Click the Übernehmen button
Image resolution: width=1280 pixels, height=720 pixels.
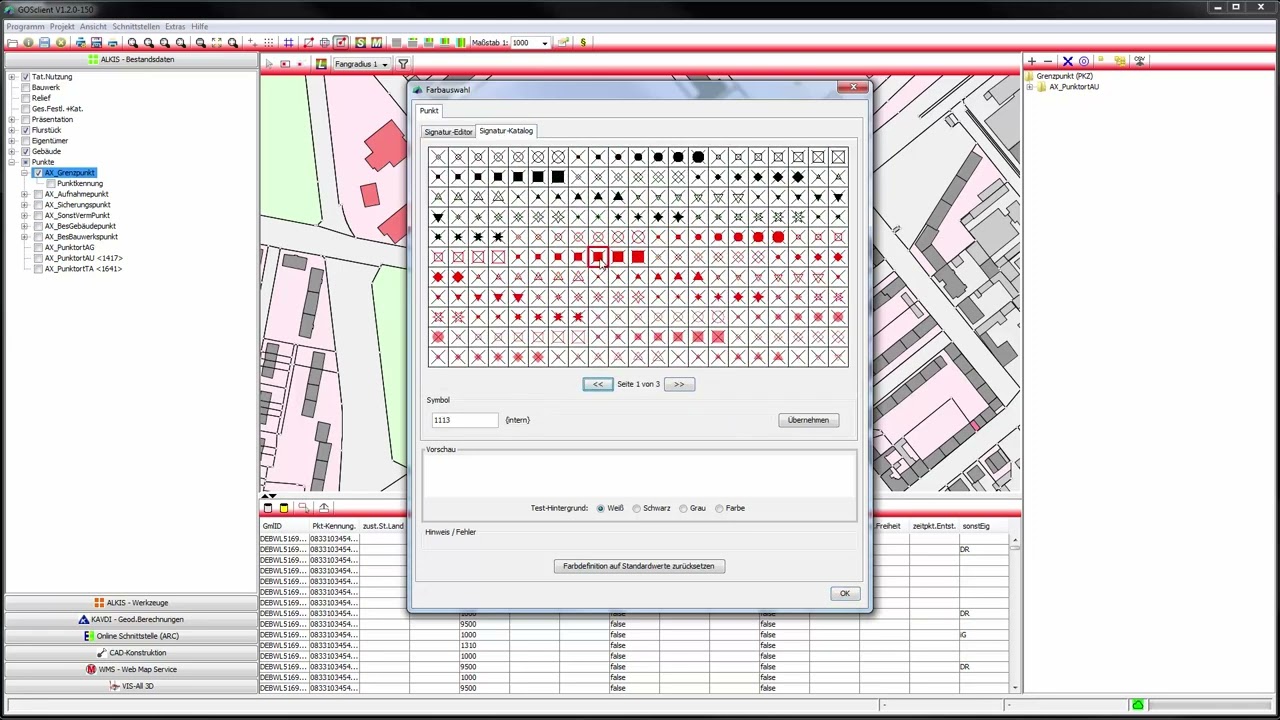click(808, 420)
